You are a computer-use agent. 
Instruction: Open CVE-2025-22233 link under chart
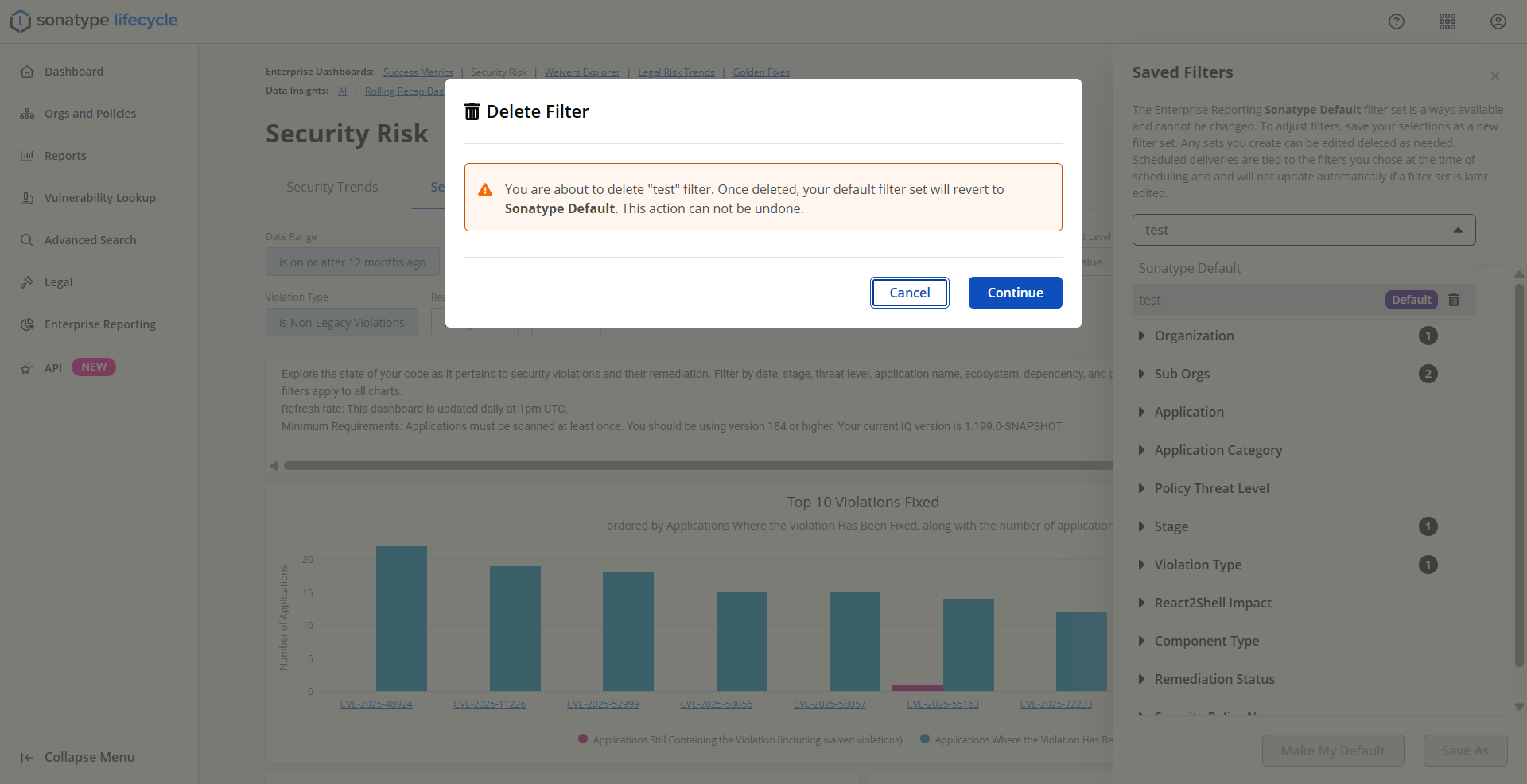1056,704
